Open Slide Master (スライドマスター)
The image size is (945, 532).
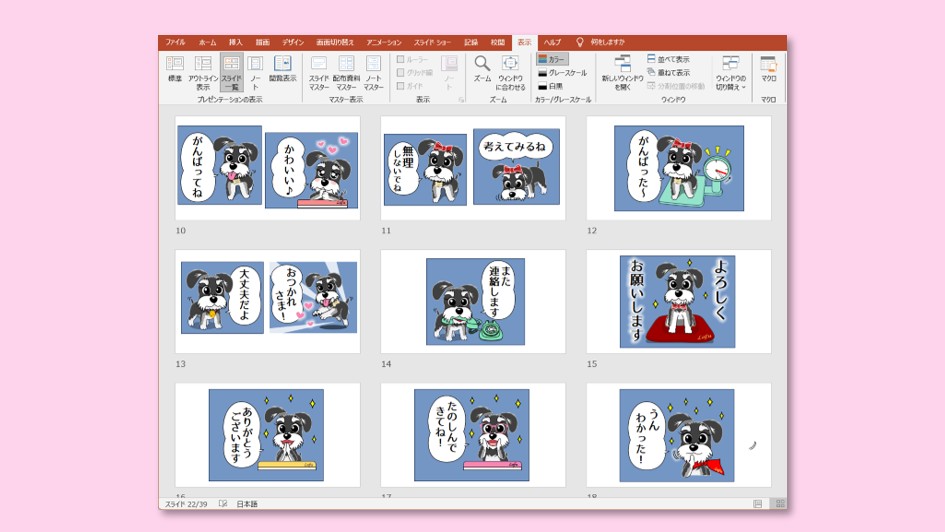pyautogui.click(x=319, y=72)
